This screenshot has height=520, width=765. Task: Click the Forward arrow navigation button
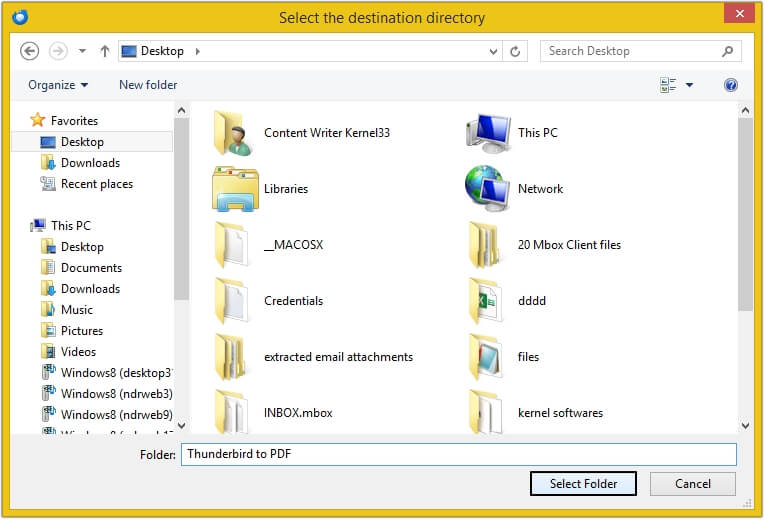pos(58,51)
